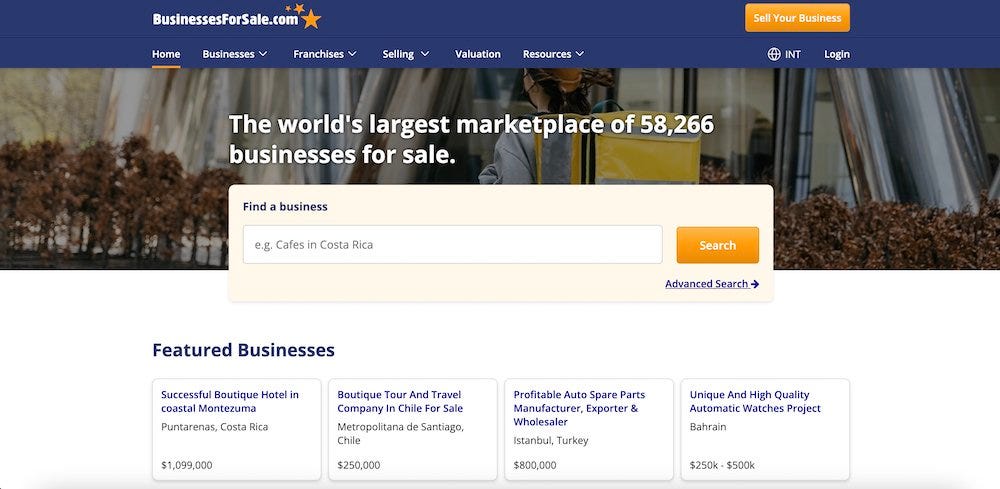Image resolution: width=1000 pixels, height=489 pixels.
Task: Open Boutique Tour And Travel Company listing
Action: (400, 402)
